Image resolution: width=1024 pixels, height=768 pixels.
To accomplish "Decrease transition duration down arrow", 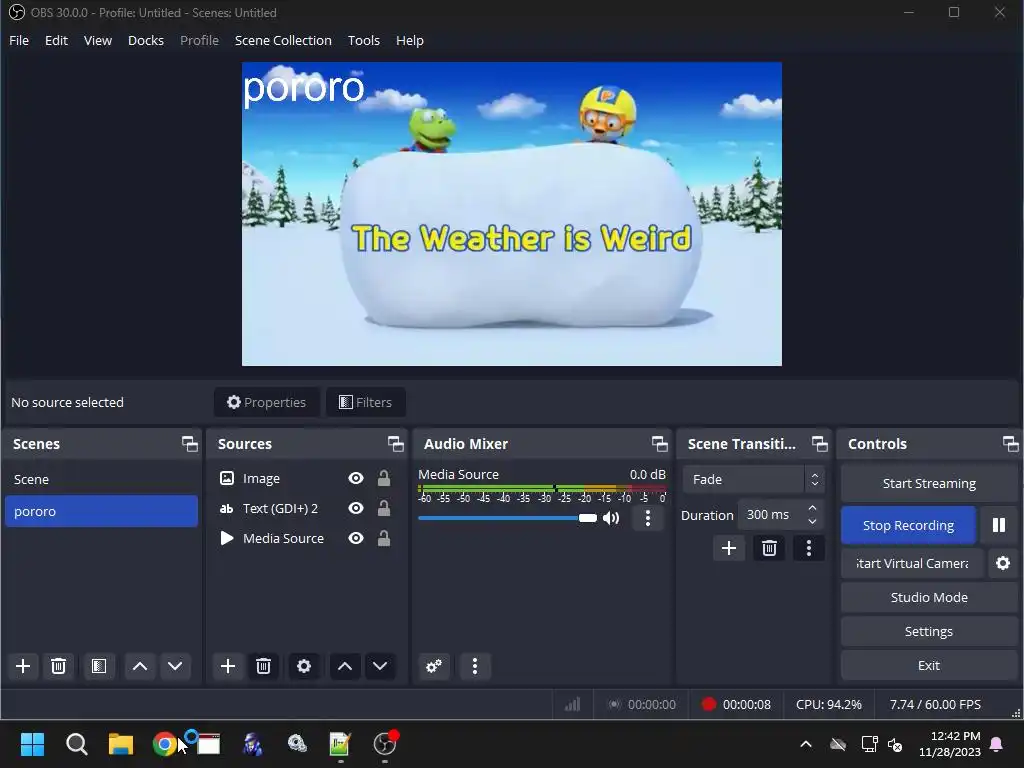I will point(812,521).
